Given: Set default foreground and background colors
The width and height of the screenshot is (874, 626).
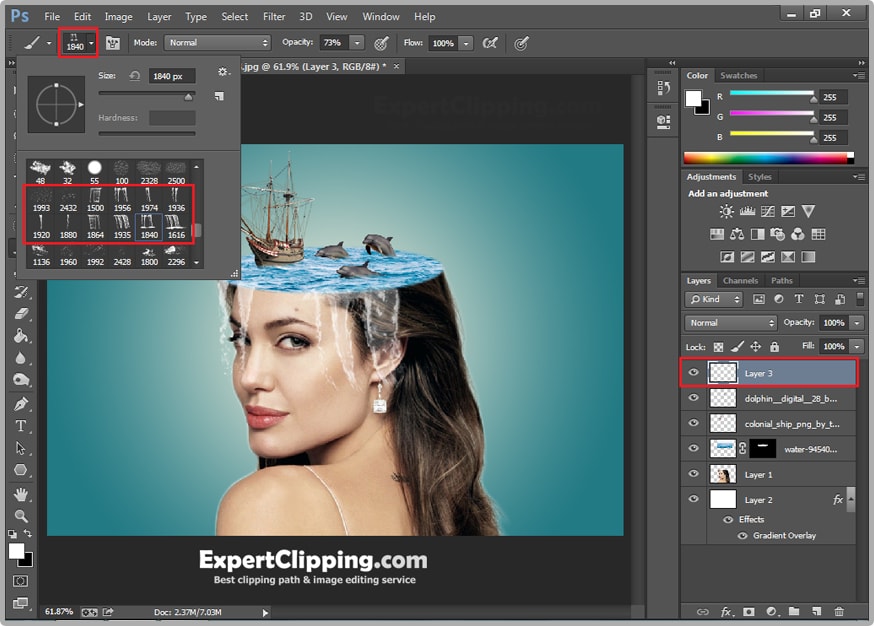Looking at the screenshot, I should (x=13, y=534).
